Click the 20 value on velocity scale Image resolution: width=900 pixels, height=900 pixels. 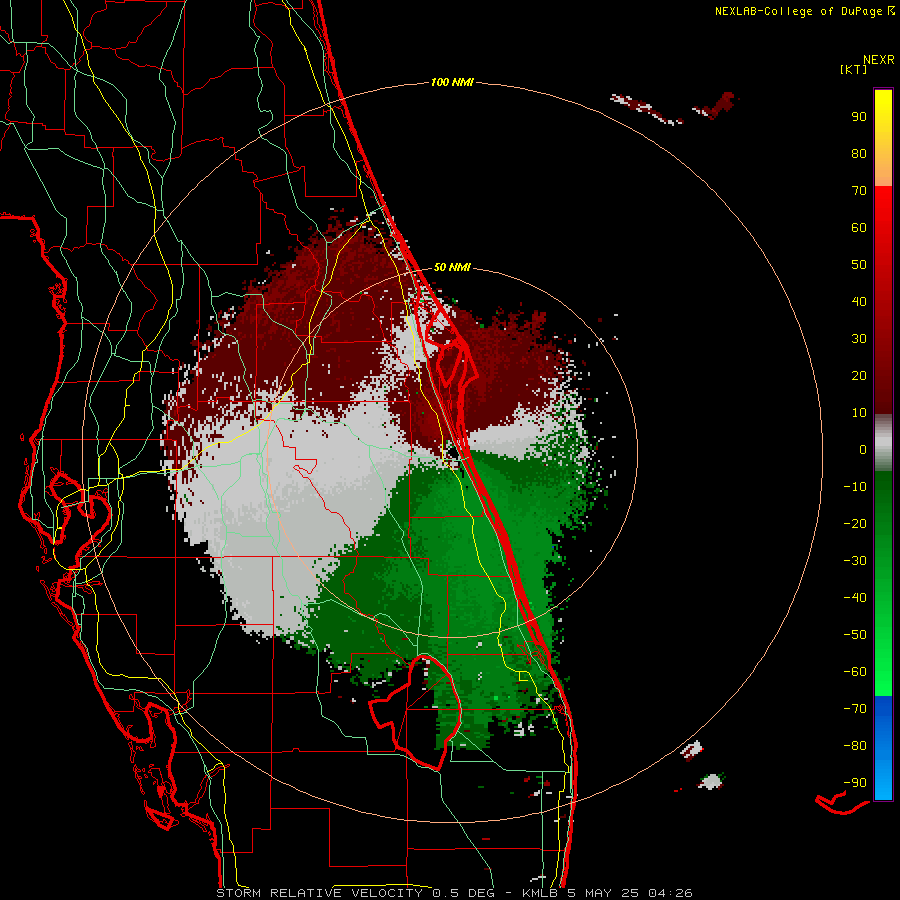(859, 375)
